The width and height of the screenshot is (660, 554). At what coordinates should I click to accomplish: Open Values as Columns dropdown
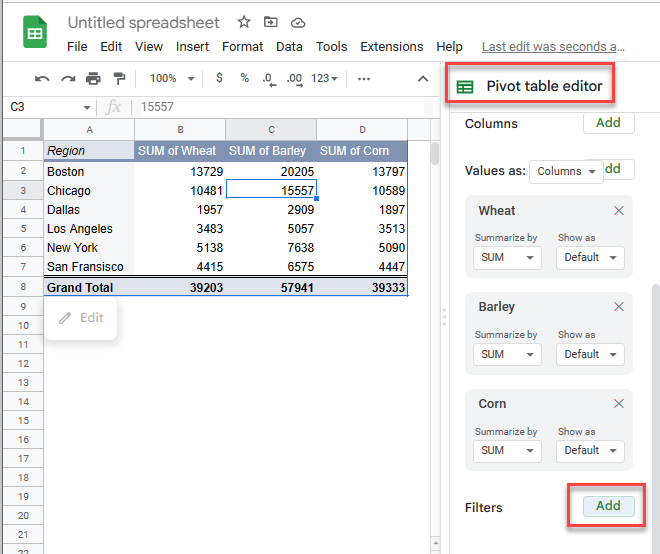565,171
